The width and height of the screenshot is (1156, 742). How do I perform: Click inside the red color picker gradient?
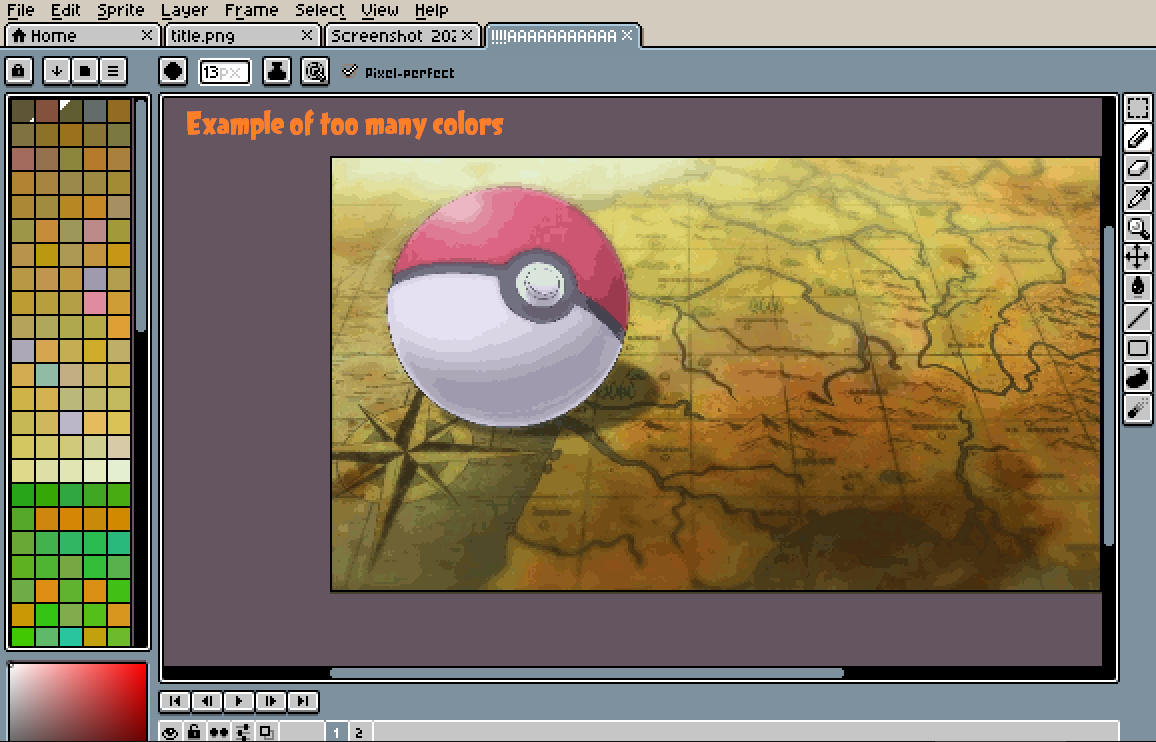coord(77,701)
